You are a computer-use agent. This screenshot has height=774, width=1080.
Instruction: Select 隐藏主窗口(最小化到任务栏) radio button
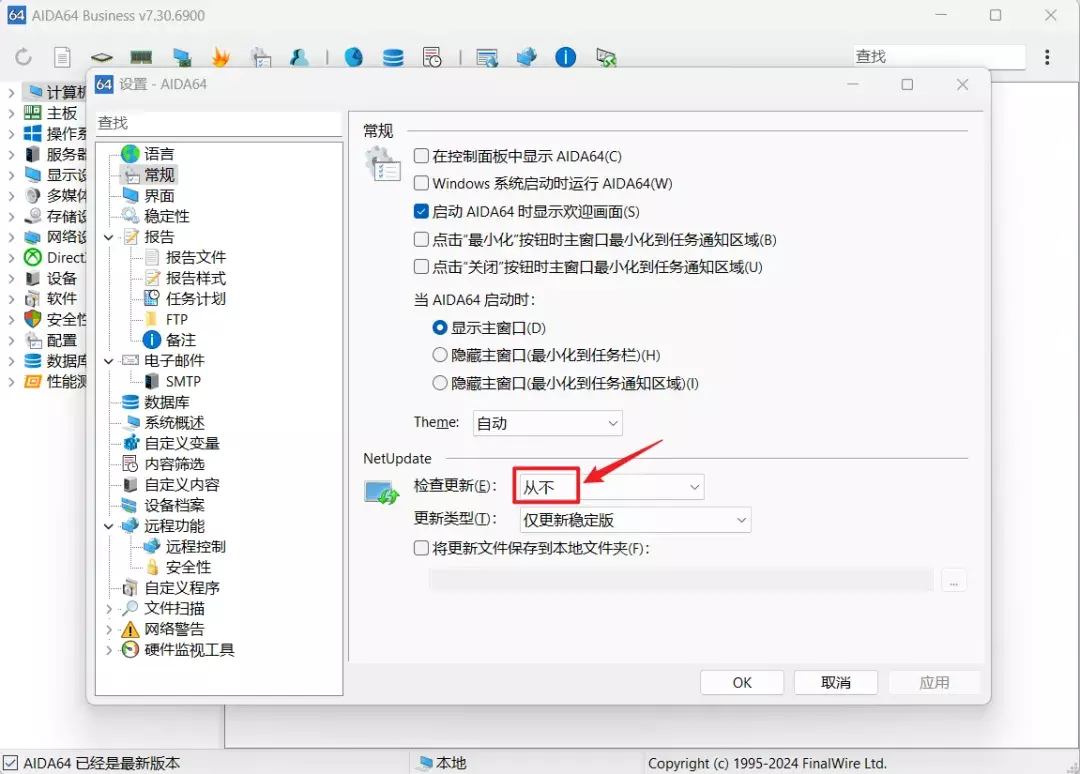439,355
